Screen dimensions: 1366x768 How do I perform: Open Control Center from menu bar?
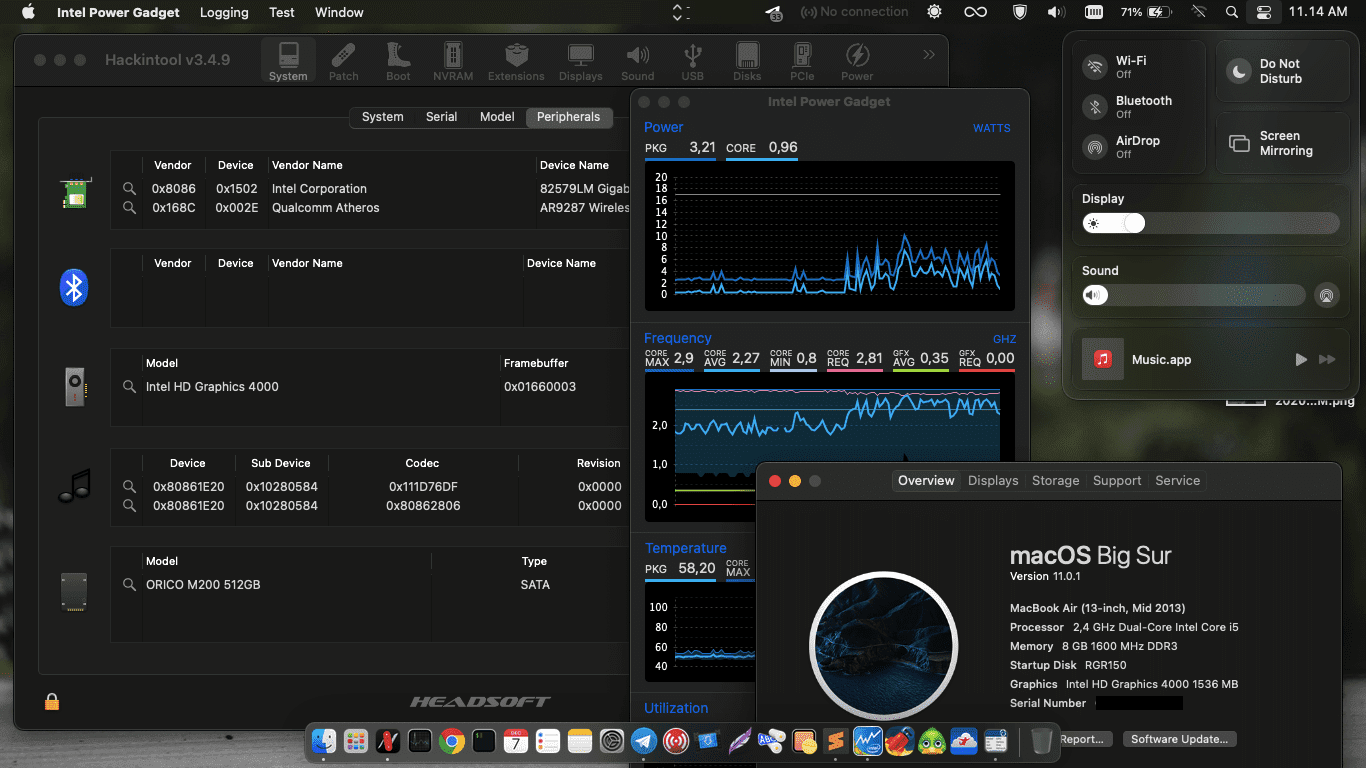click(1264, 12)
